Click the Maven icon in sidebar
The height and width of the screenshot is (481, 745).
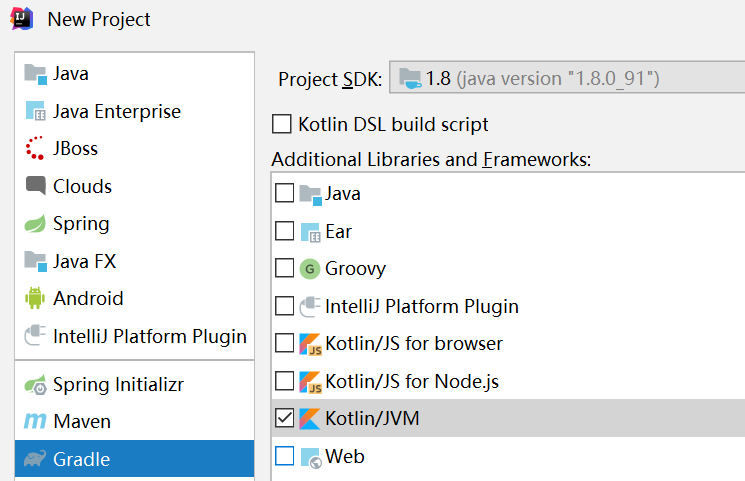click(36, 422)
